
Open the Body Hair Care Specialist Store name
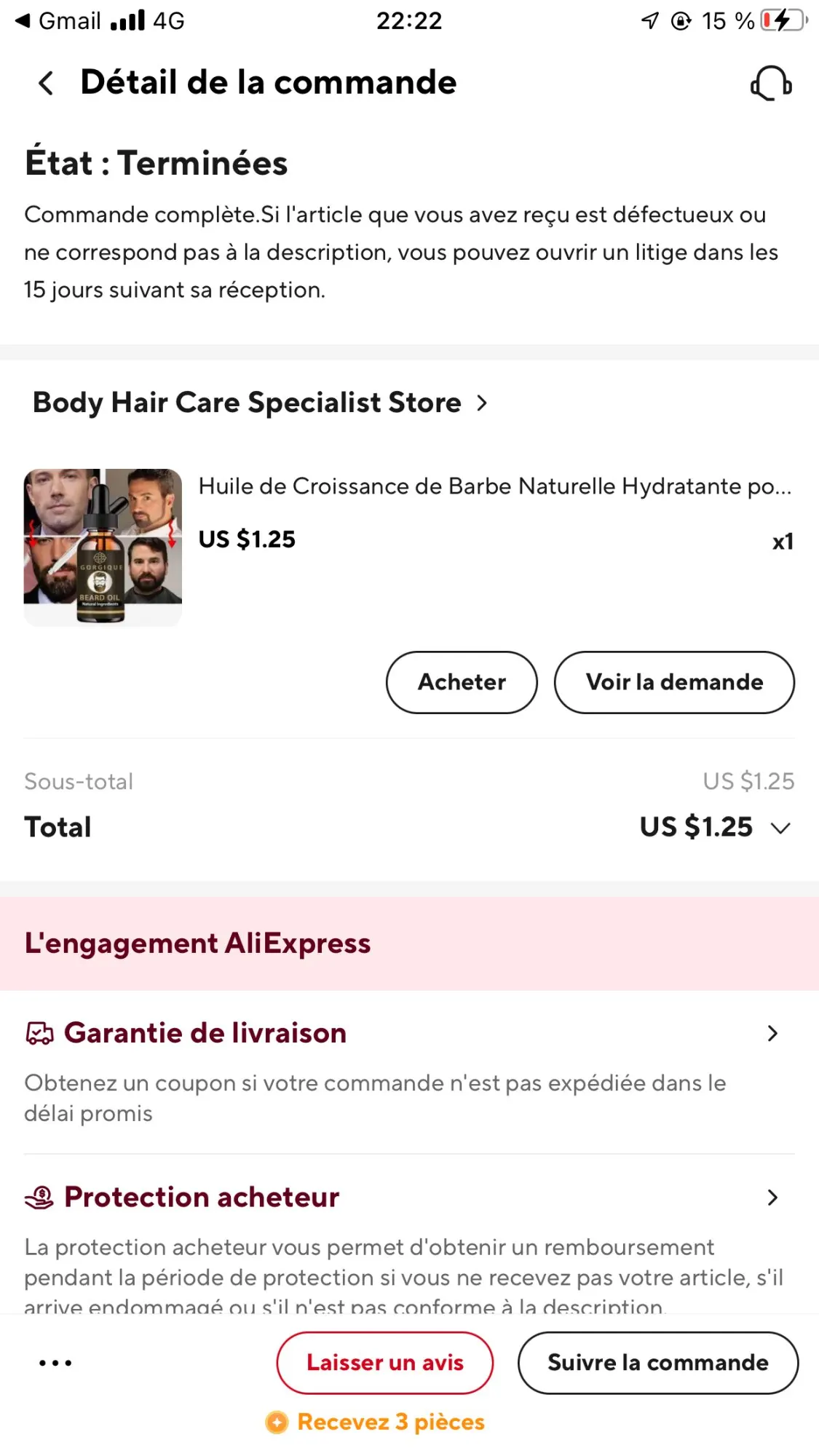(247, 403)
